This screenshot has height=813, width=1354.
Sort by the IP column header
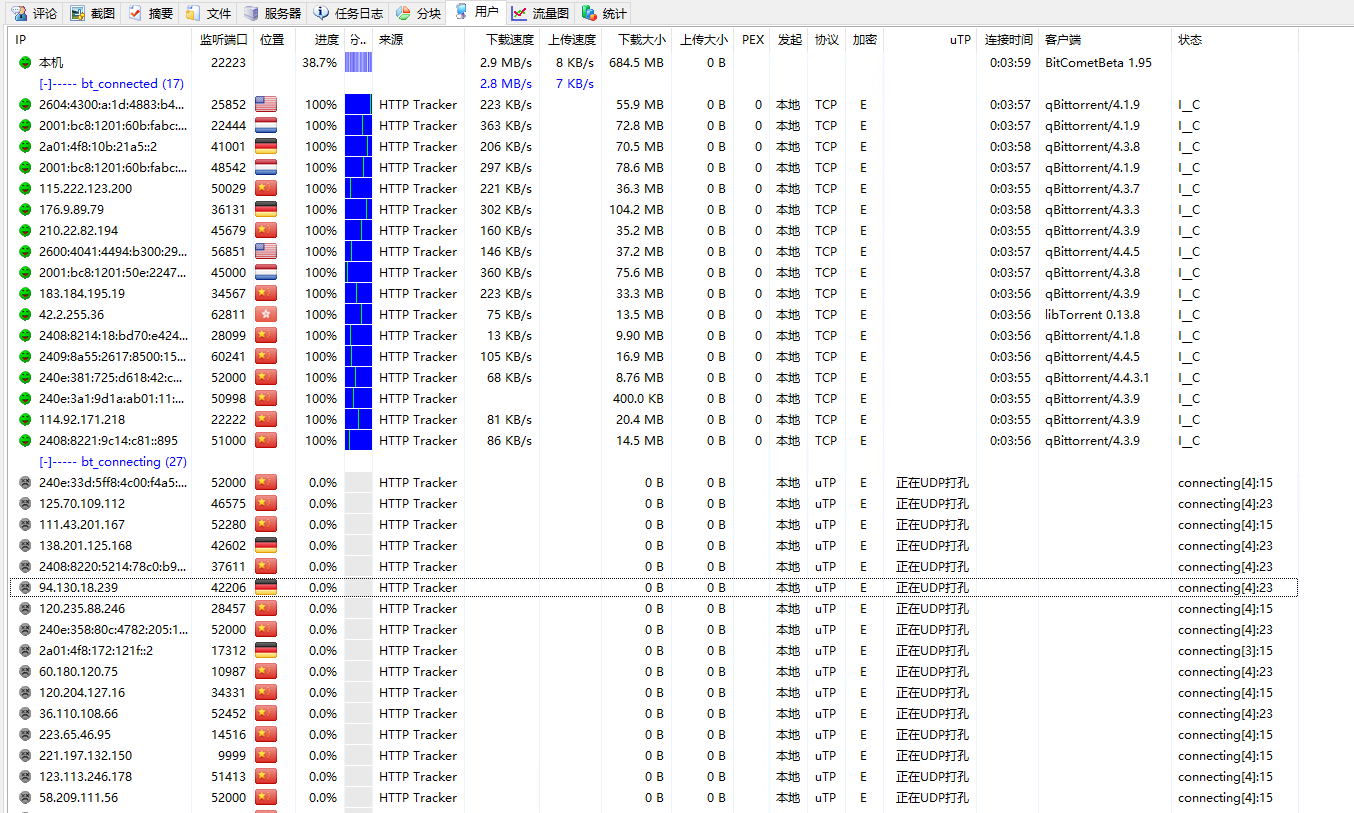coord(101,40)
